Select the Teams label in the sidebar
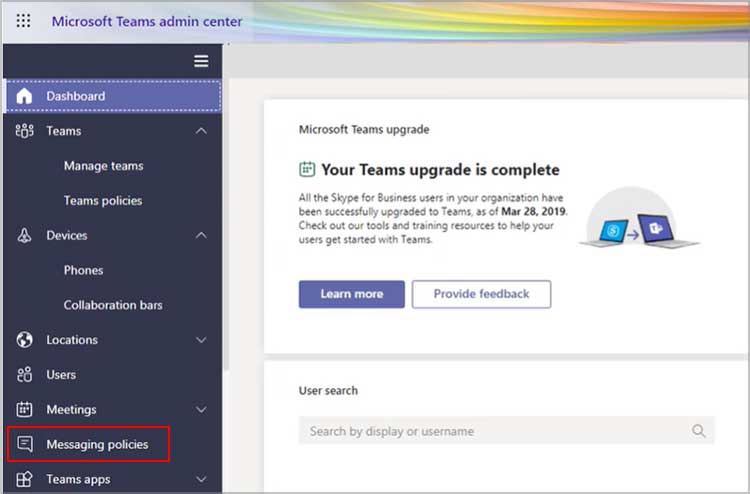 64,131
